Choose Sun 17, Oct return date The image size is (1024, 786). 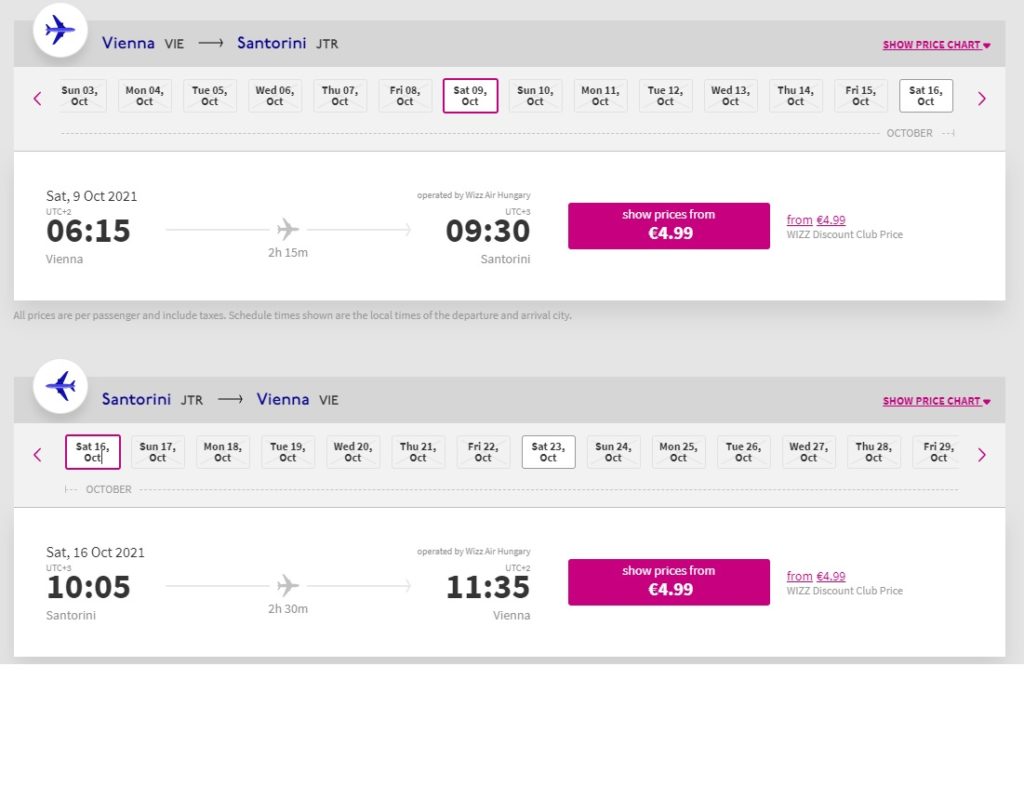click(157, 452)
